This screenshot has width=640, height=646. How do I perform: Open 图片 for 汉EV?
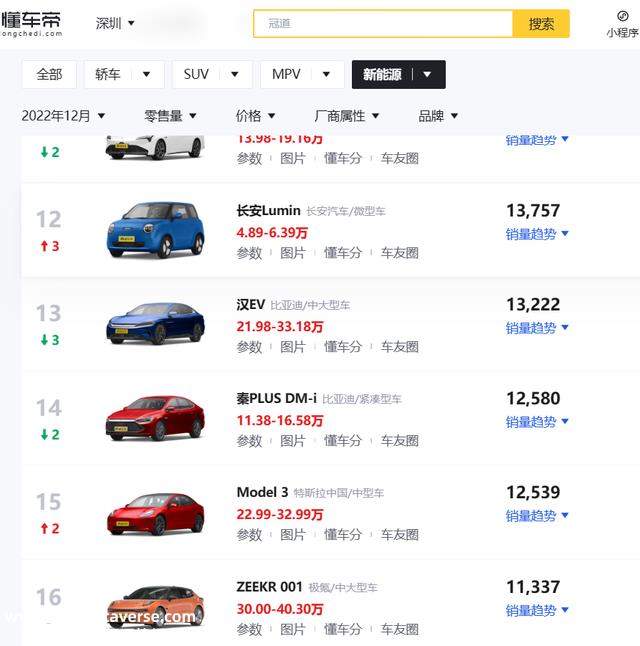click(293, 346)
